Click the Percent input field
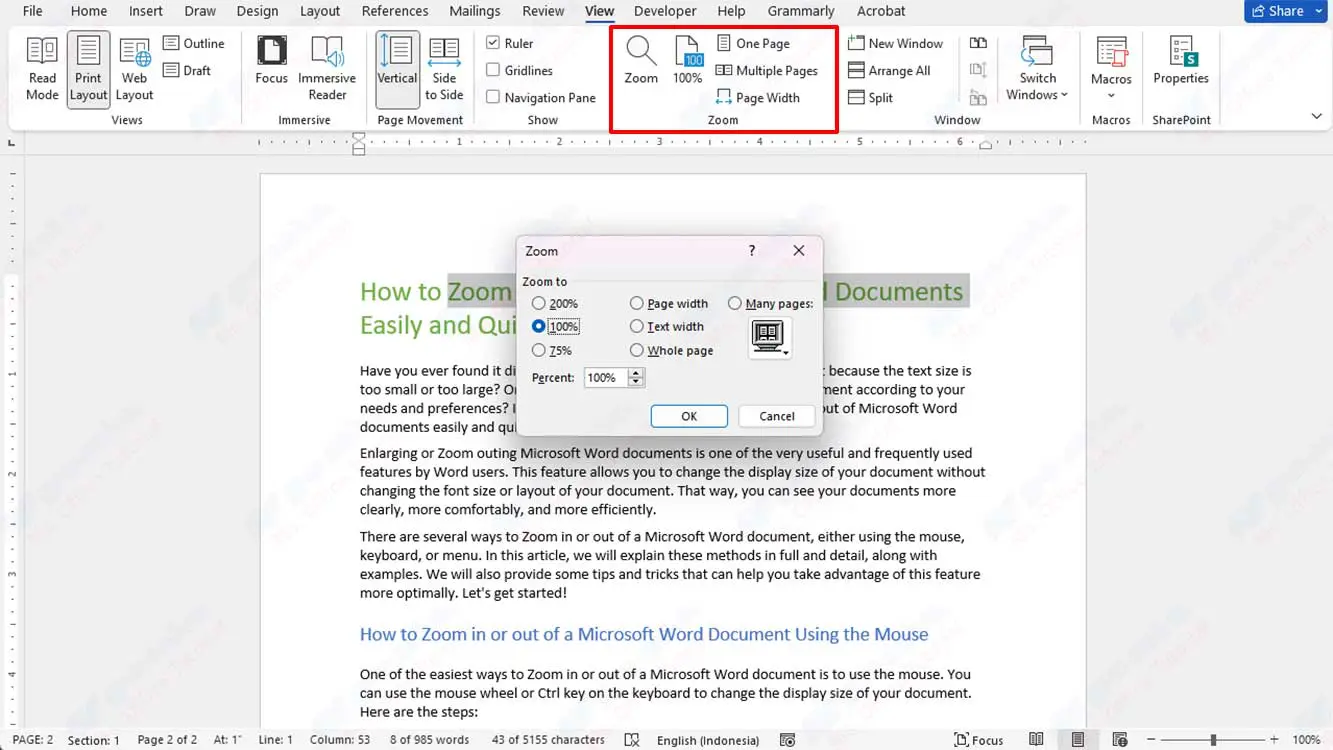The width and height of the screenshot is (1333, 750). (605, 378)
